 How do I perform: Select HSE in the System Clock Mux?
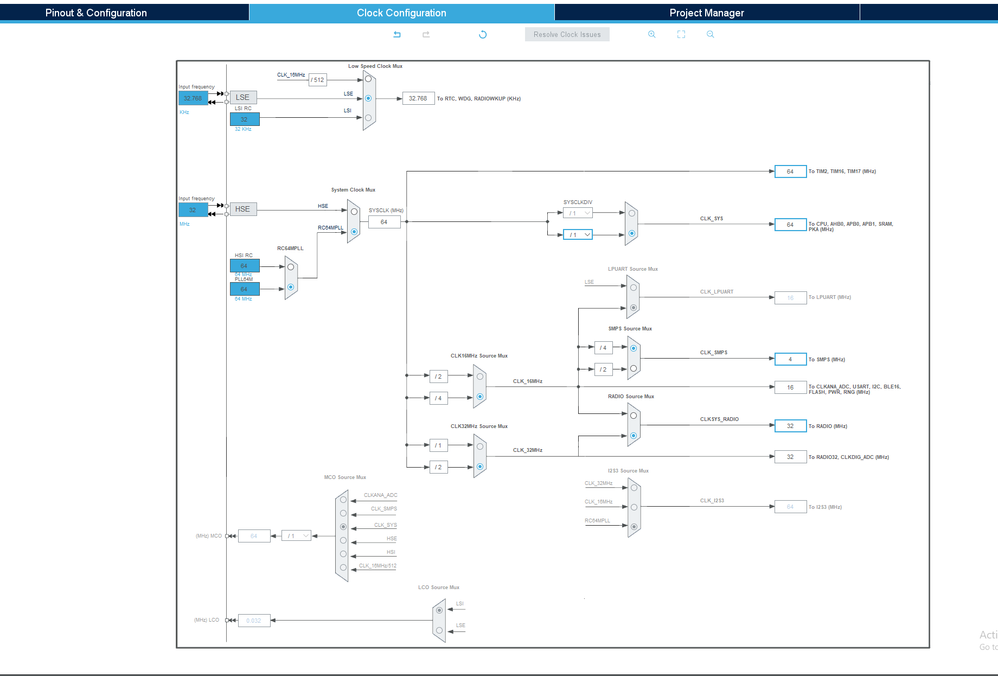pos(354,211)
